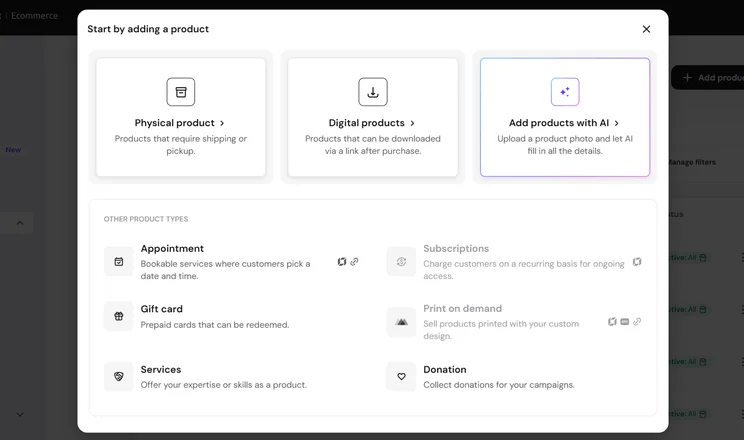Click 'Offer your expertise or skills as a product.'
The height and width of the screenshot is (440, 744).
click(223, 385)
